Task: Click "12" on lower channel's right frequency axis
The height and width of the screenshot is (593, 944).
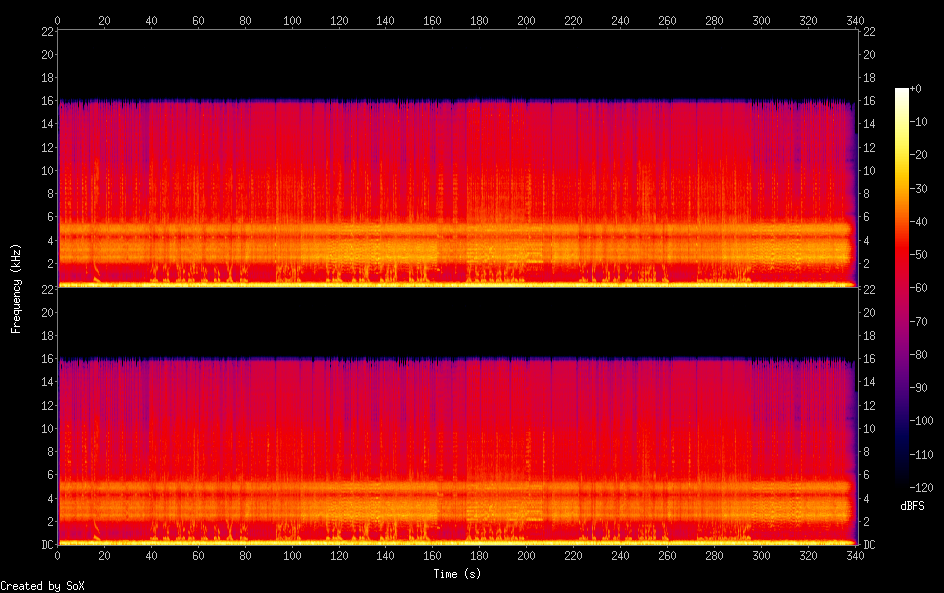Action: 869,405
